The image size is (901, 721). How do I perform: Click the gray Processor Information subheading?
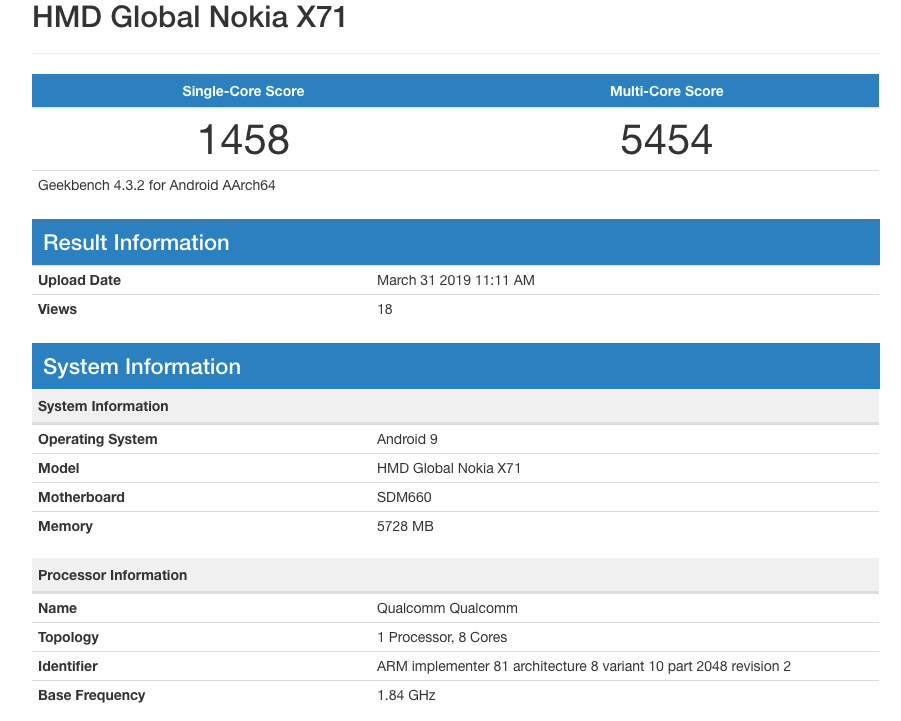pos(113,576)
